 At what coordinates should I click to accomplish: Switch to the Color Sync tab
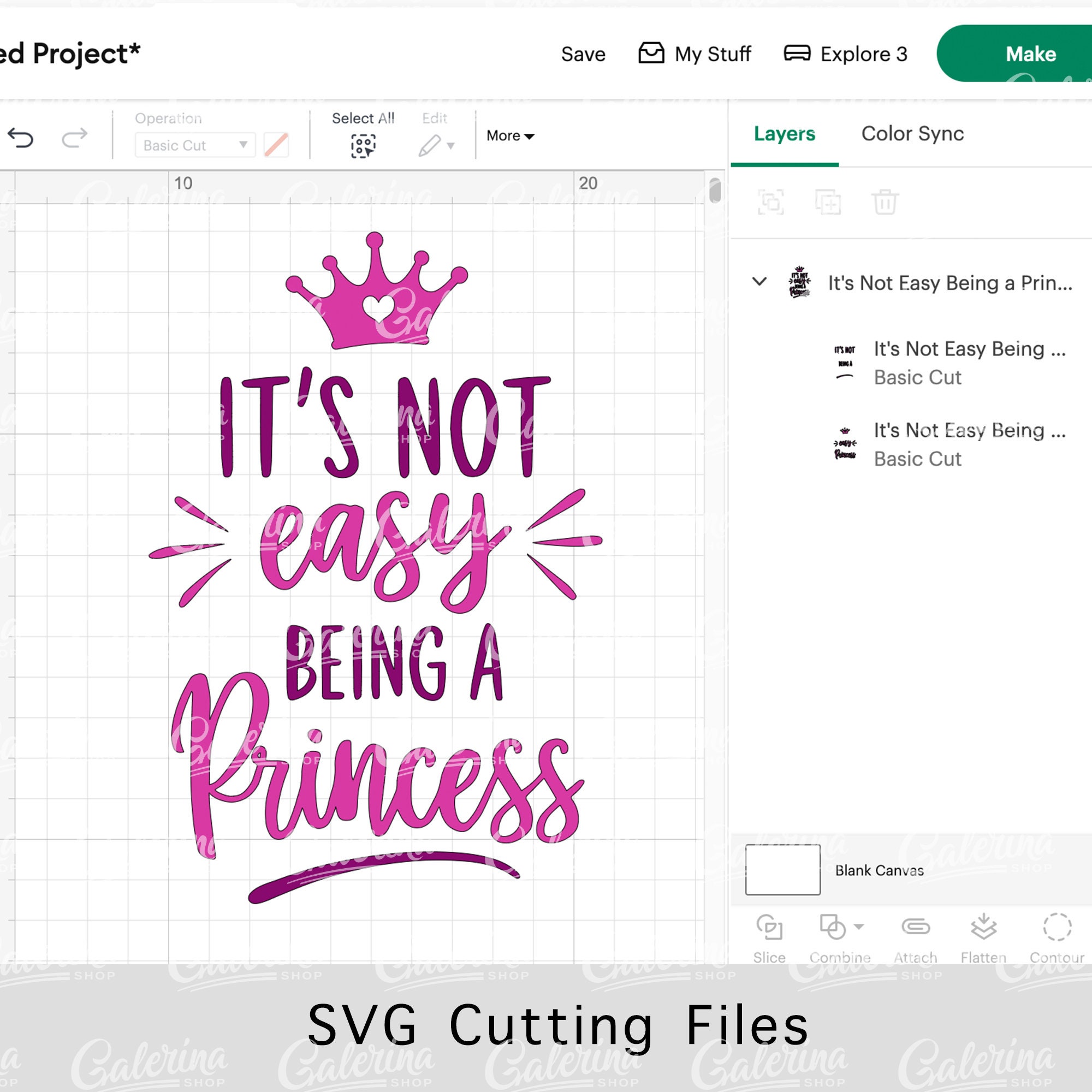click(911, 134)
